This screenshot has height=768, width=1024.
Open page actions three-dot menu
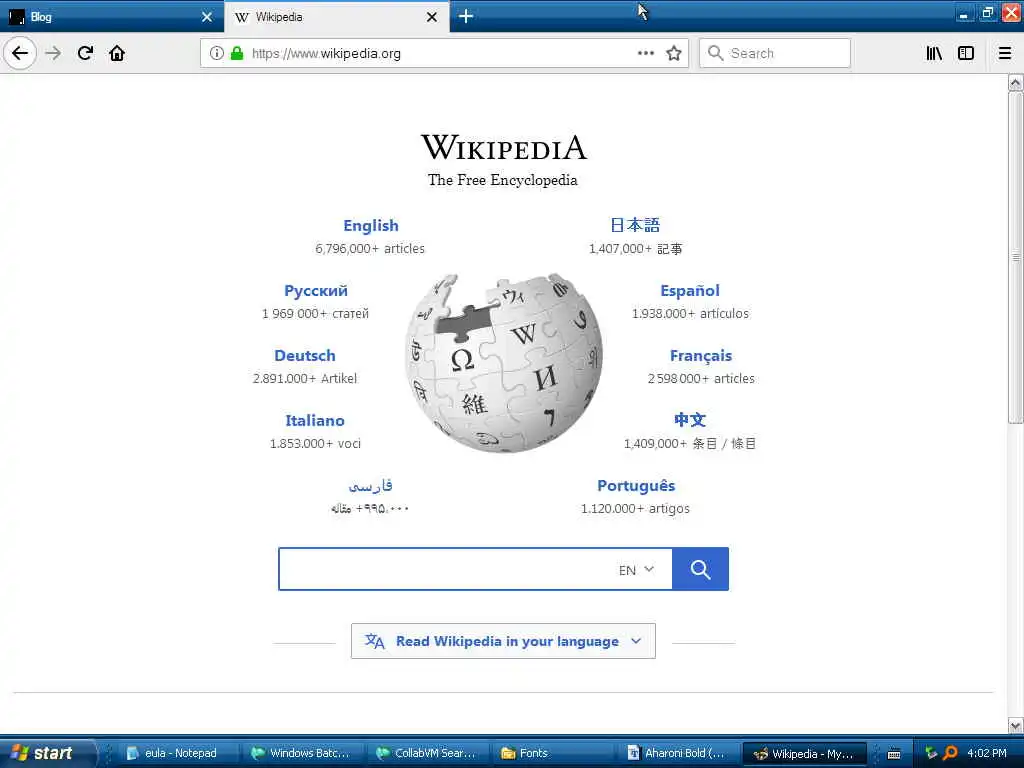[x=646, y=54]
